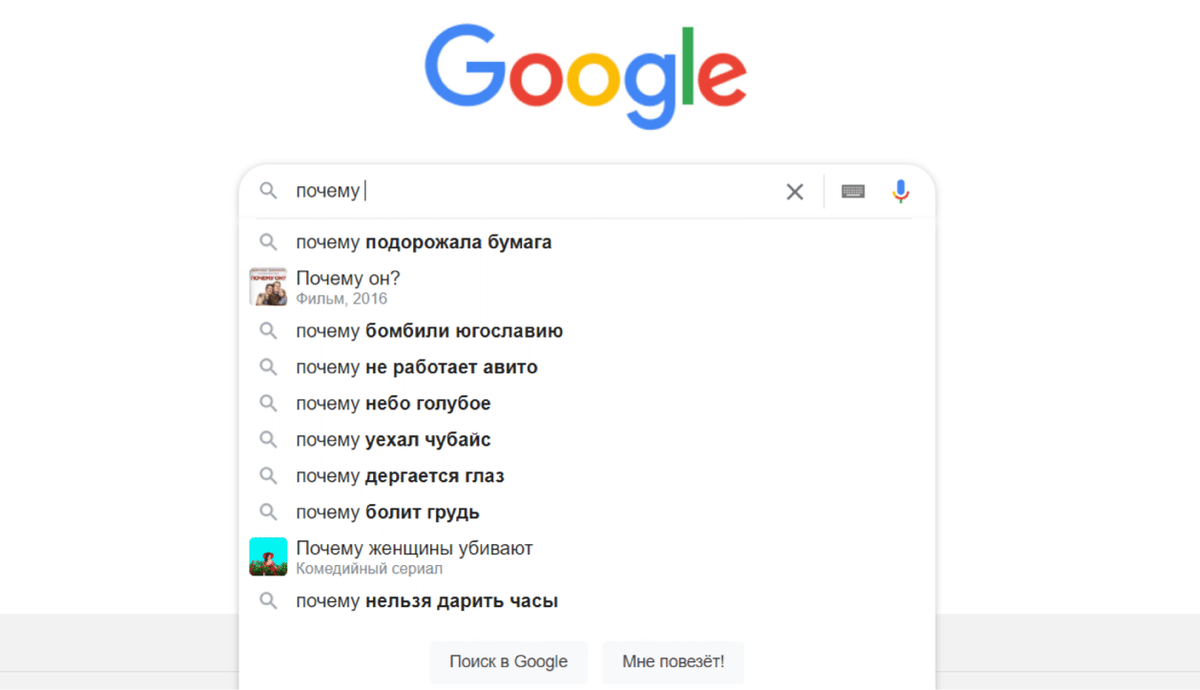The image size is (1200, 690).
Task: Clear the query with the X icon
Action: pyautogui.click(x=795, y=191)
